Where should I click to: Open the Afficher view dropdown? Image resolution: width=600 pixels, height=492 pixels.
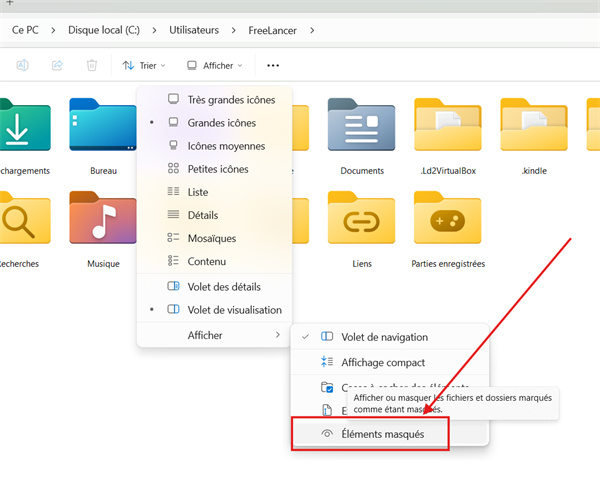(215, 66)
